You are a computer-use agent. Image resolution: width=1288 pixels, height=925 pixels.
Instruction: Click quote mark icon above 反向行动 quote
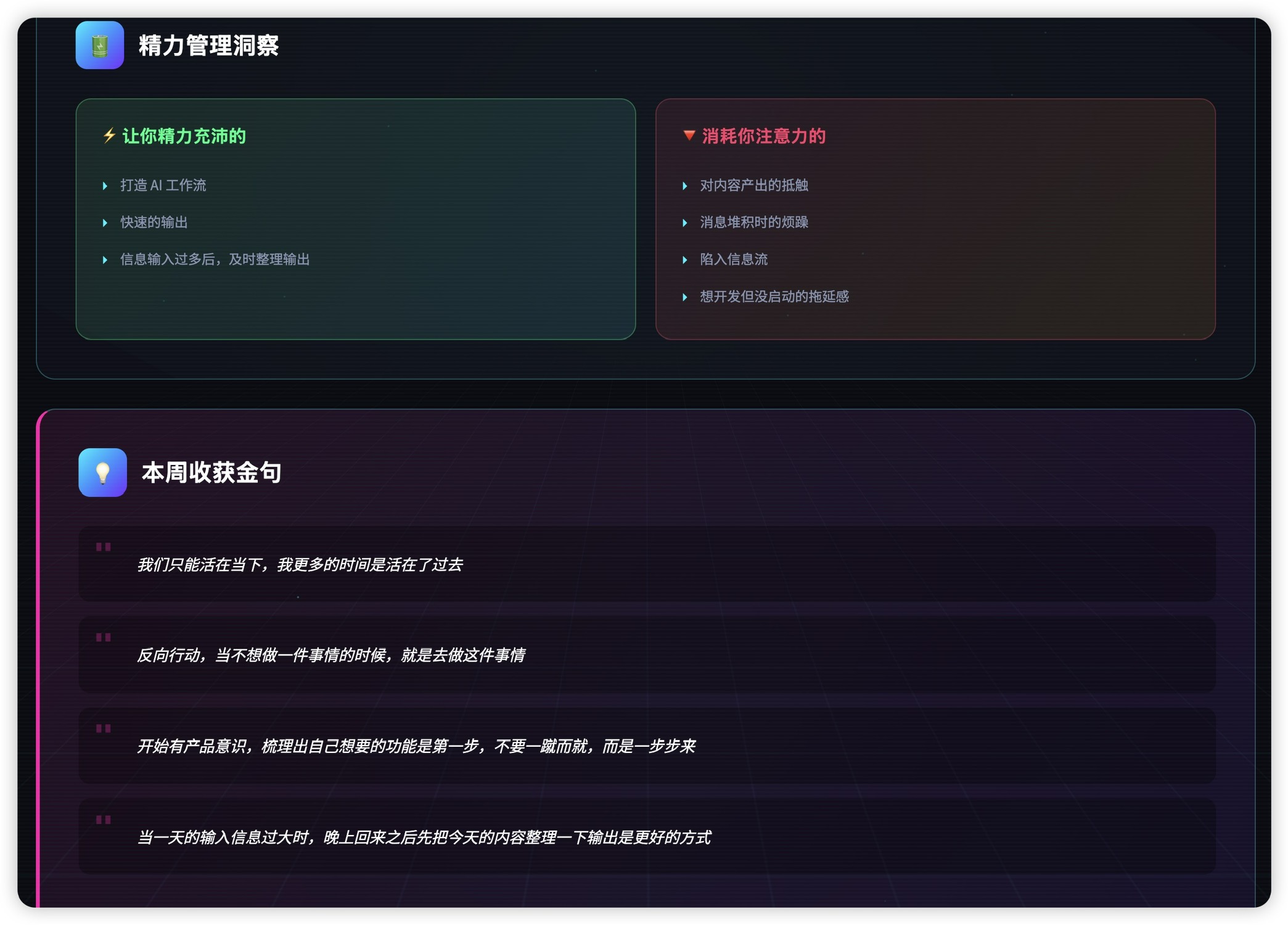click(x=103, y=638)
